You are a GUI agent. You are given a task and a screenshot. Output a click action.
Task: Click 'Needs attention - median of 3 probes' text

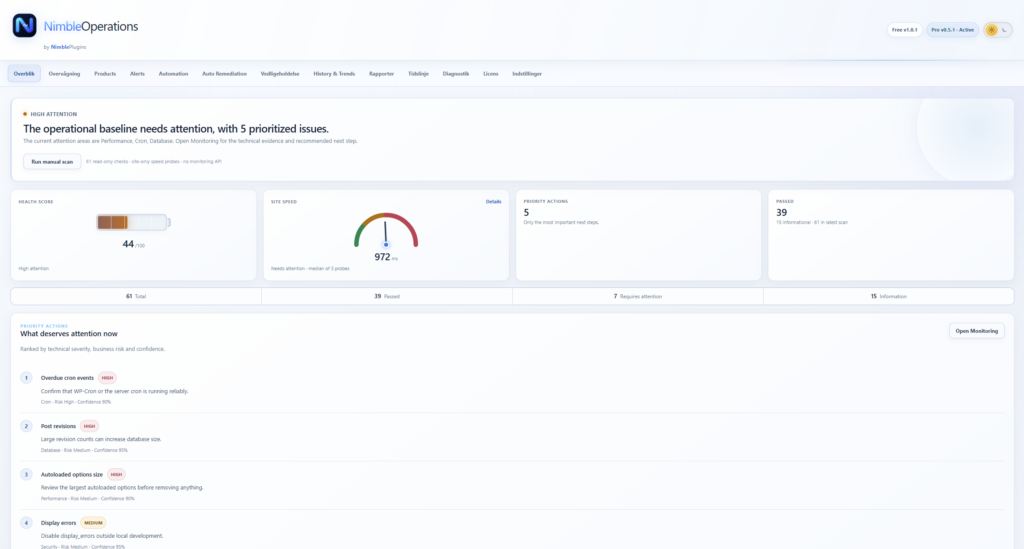[x=310, y=268]
